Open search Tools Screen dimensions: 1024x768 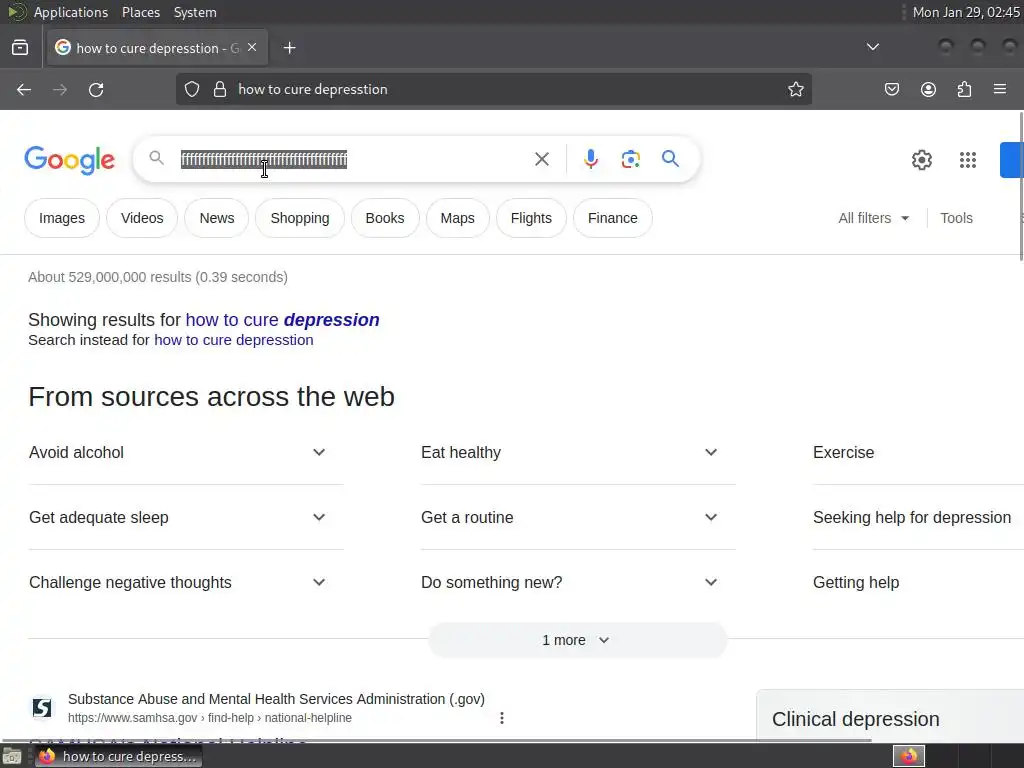point(956,218)
